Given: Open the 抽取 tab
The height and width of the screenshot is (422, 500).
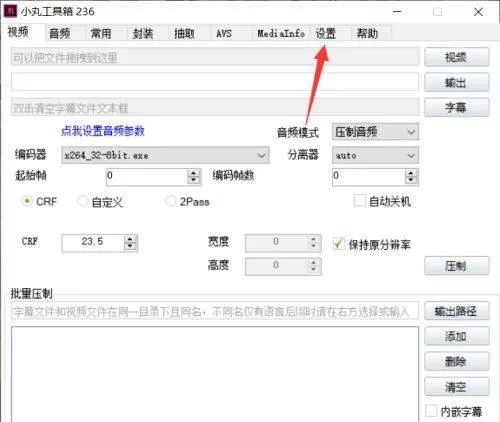Looking at the screenshot, I should pos(189,33).
